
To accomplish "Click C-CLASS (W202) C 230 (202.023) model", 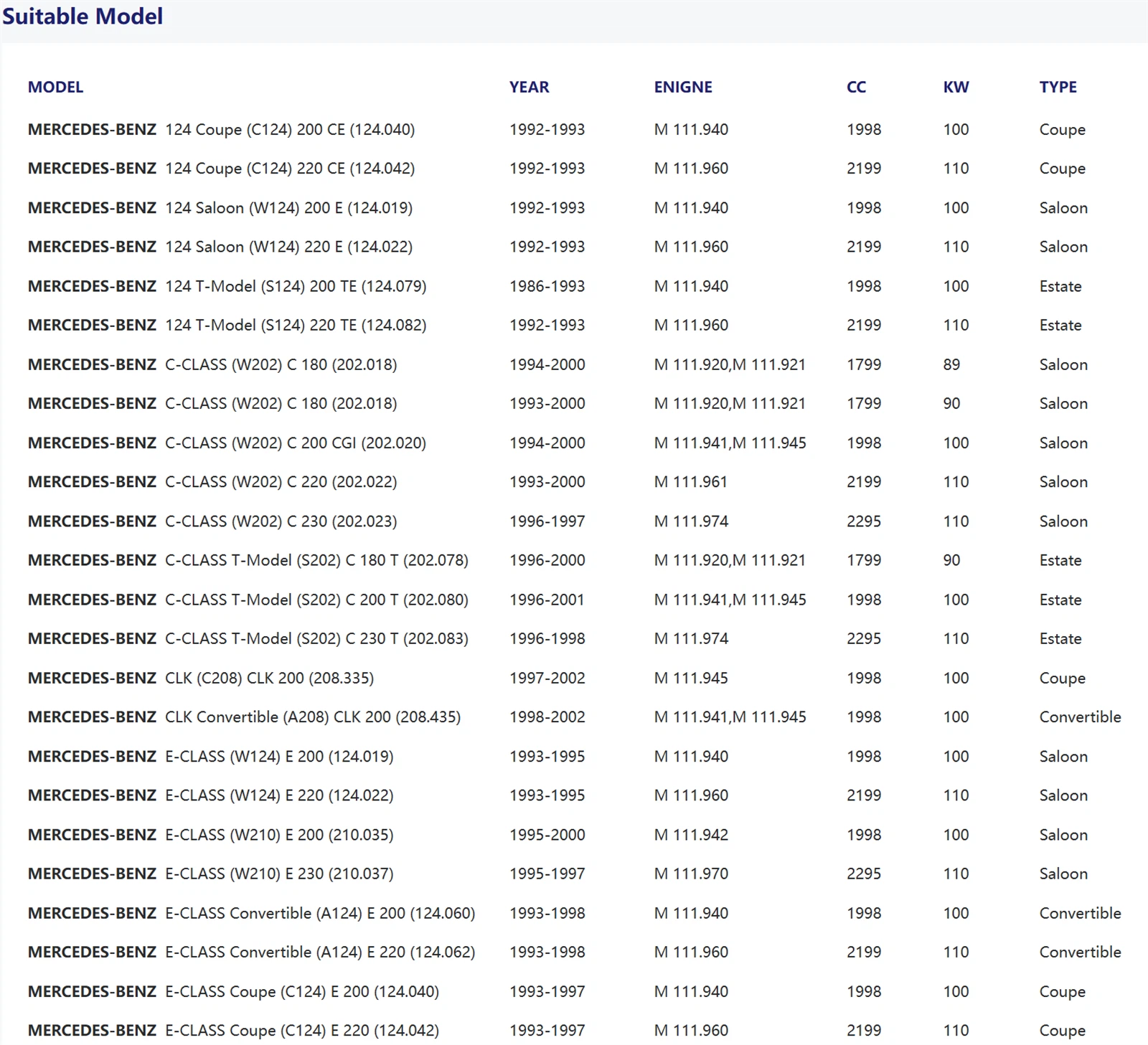I will tap(281, 521).
